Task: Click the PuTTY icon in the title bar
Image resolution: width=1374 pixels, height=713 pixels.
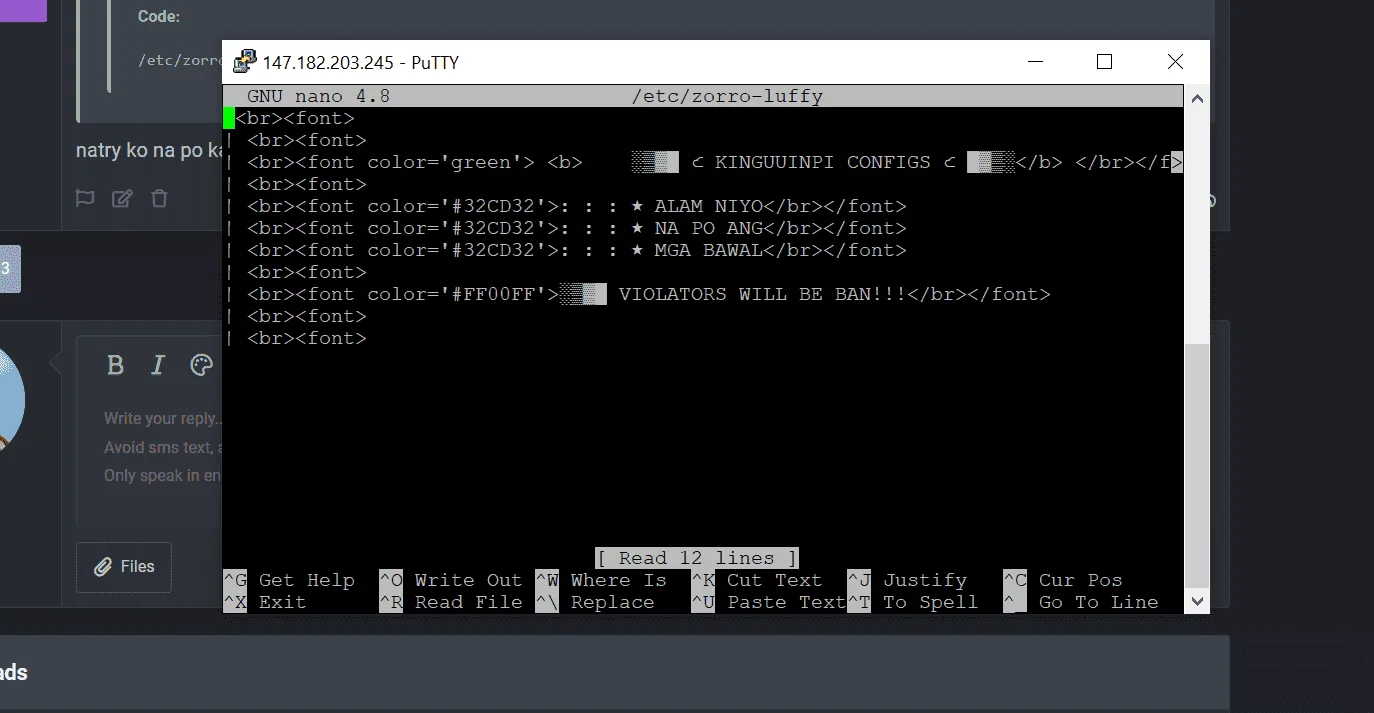Action: 245,62
